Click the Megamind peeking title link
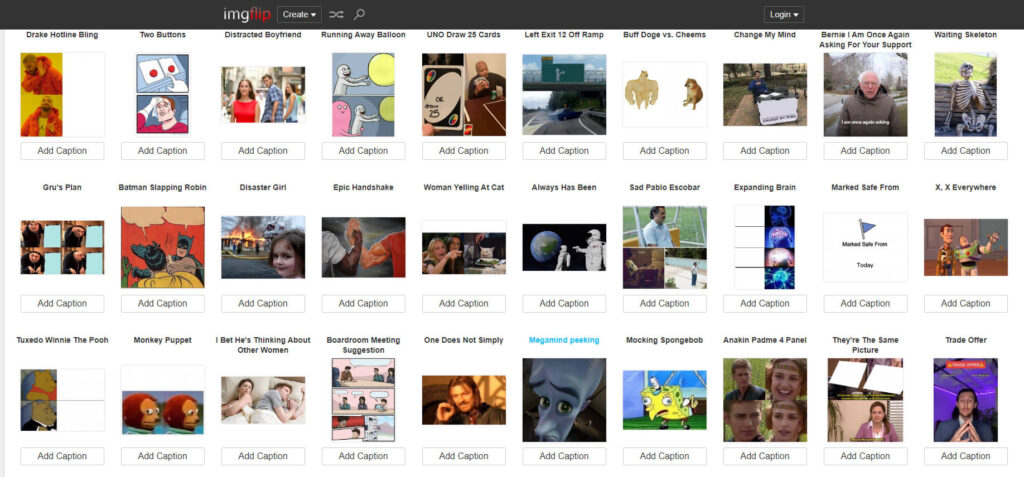1024x477 pixels. point(564,340)
